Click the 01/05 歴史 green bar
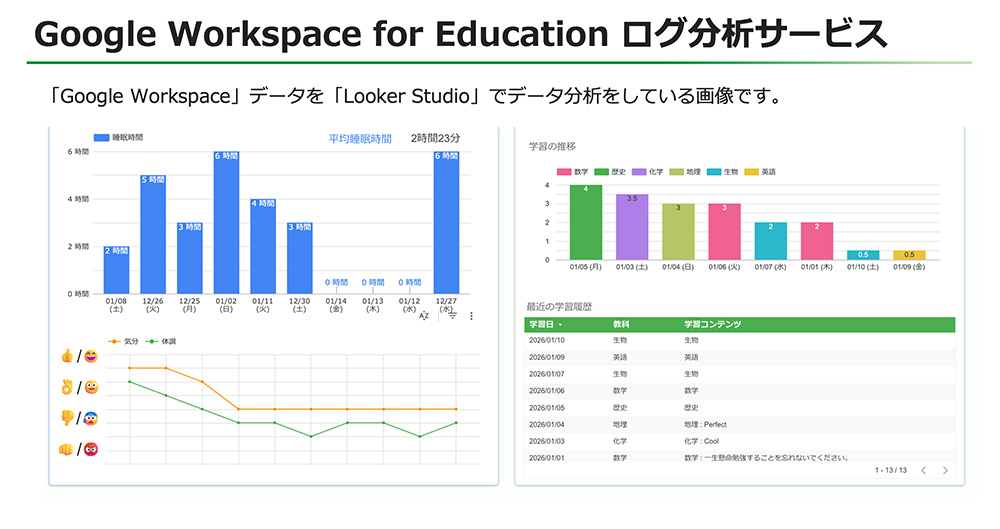This screenshot has width=1000, height=529. tap(585, 222)
